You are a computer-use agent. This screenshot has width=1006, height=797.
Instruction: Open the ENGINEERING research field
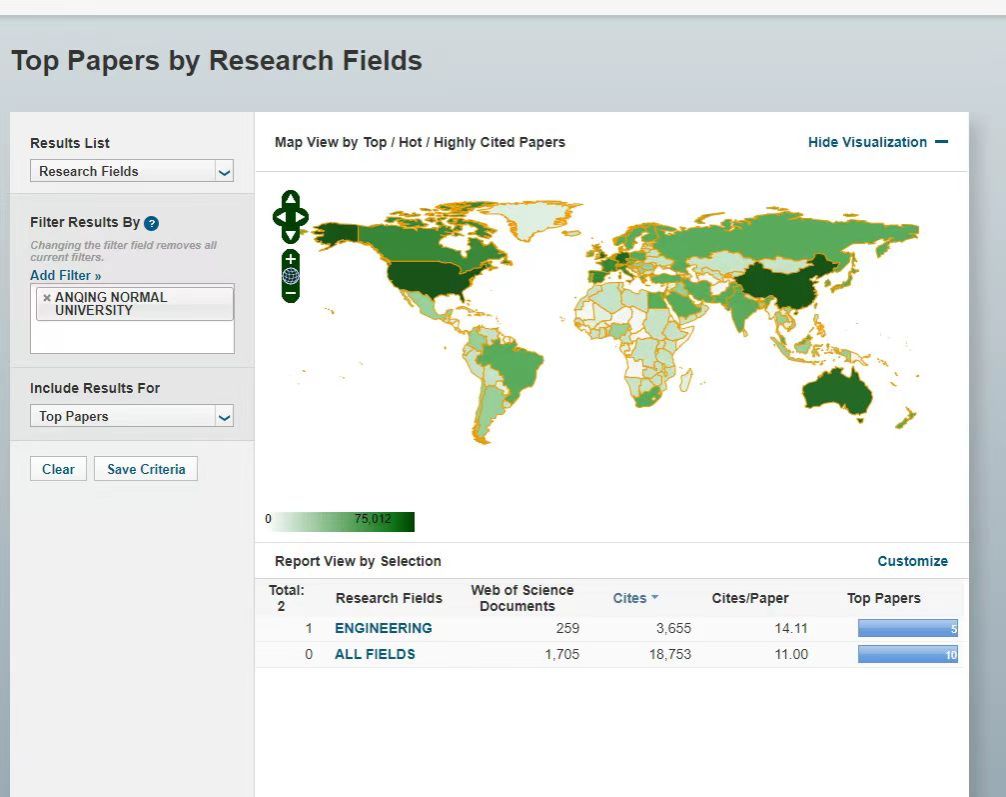click(x=383, y=628)
